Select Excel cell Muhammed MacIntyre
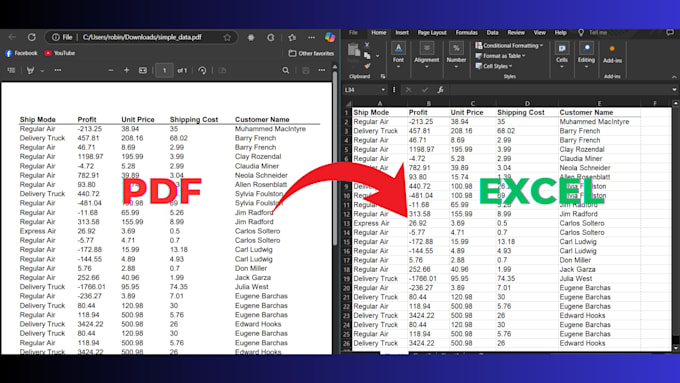 [599, 122]
